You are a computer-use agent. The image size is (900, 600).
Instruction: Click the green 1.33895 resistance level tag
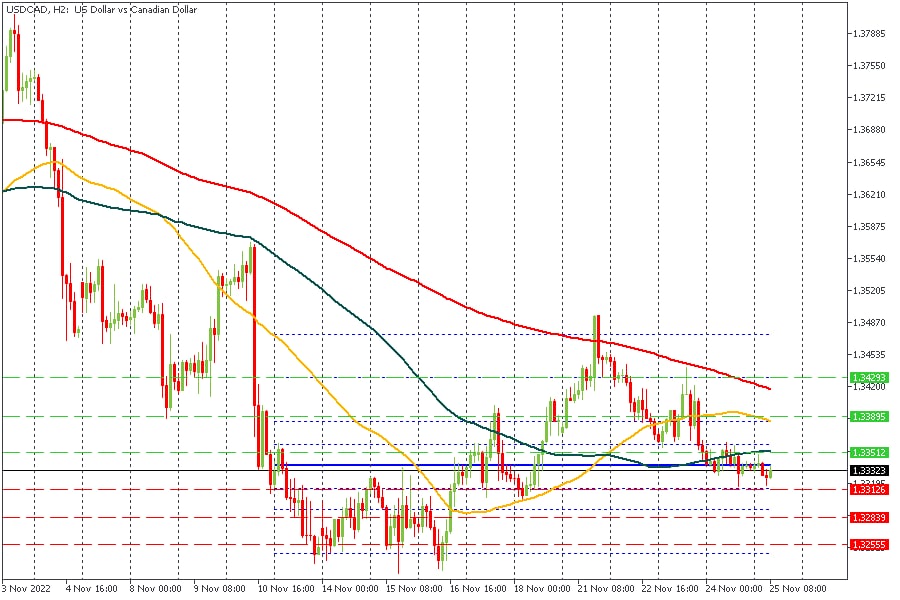[x=869, y=416]
